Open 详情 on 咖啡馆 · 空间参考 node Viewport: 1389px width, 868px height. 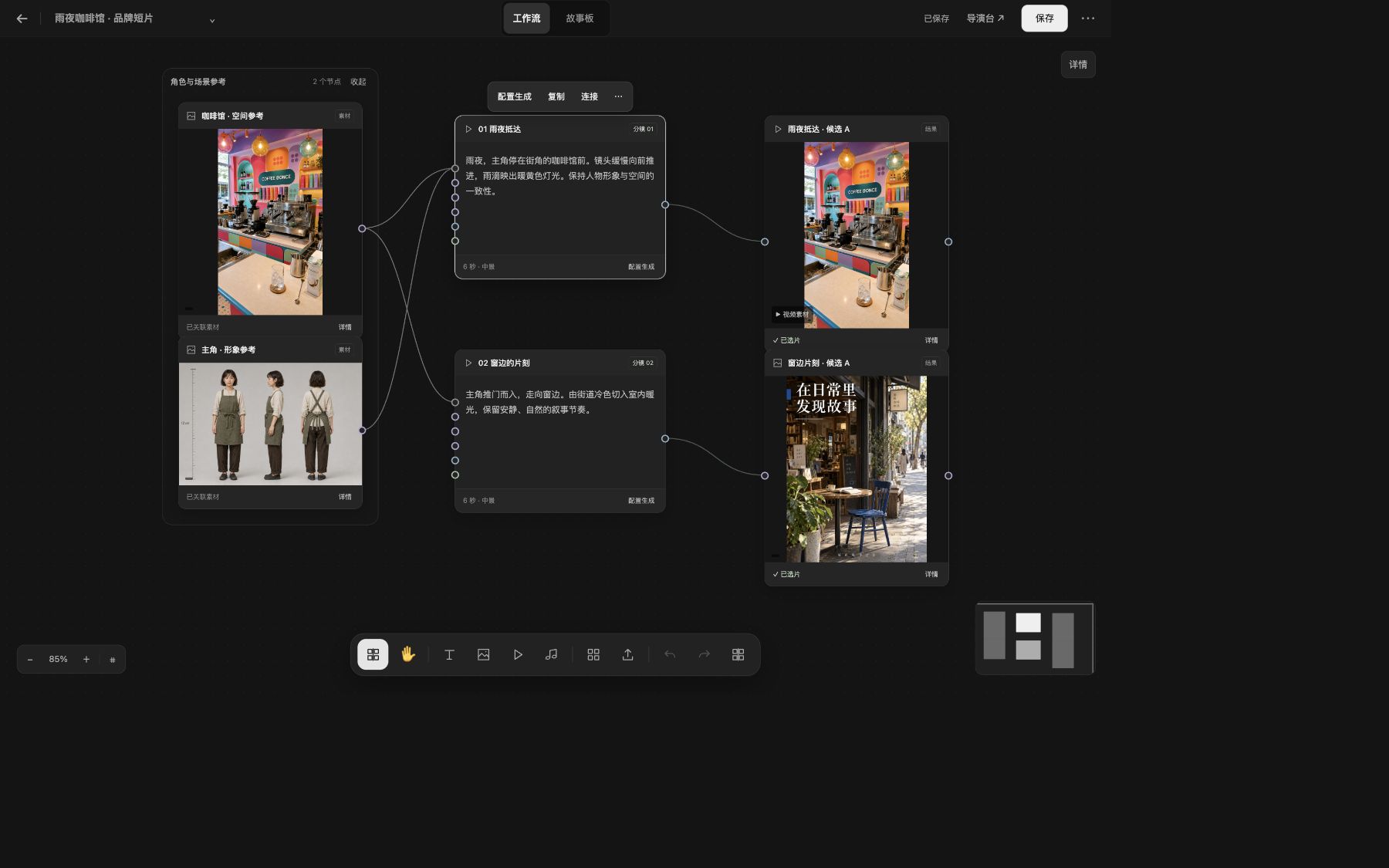[345, 327]
